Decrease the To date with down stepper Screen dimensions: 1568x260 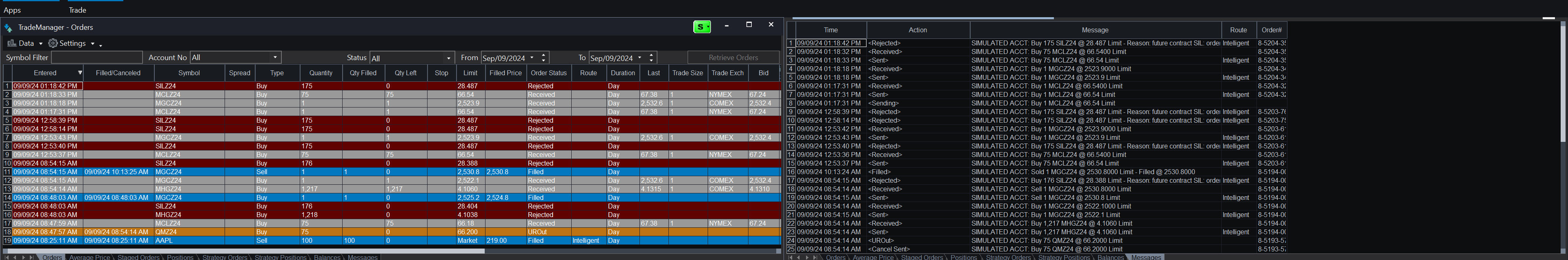click(651, 60)
